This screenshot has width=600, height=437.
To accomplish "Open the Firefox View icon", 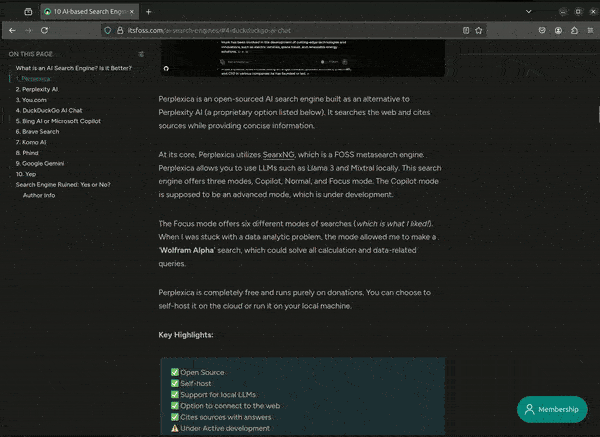I will [28, 12].
